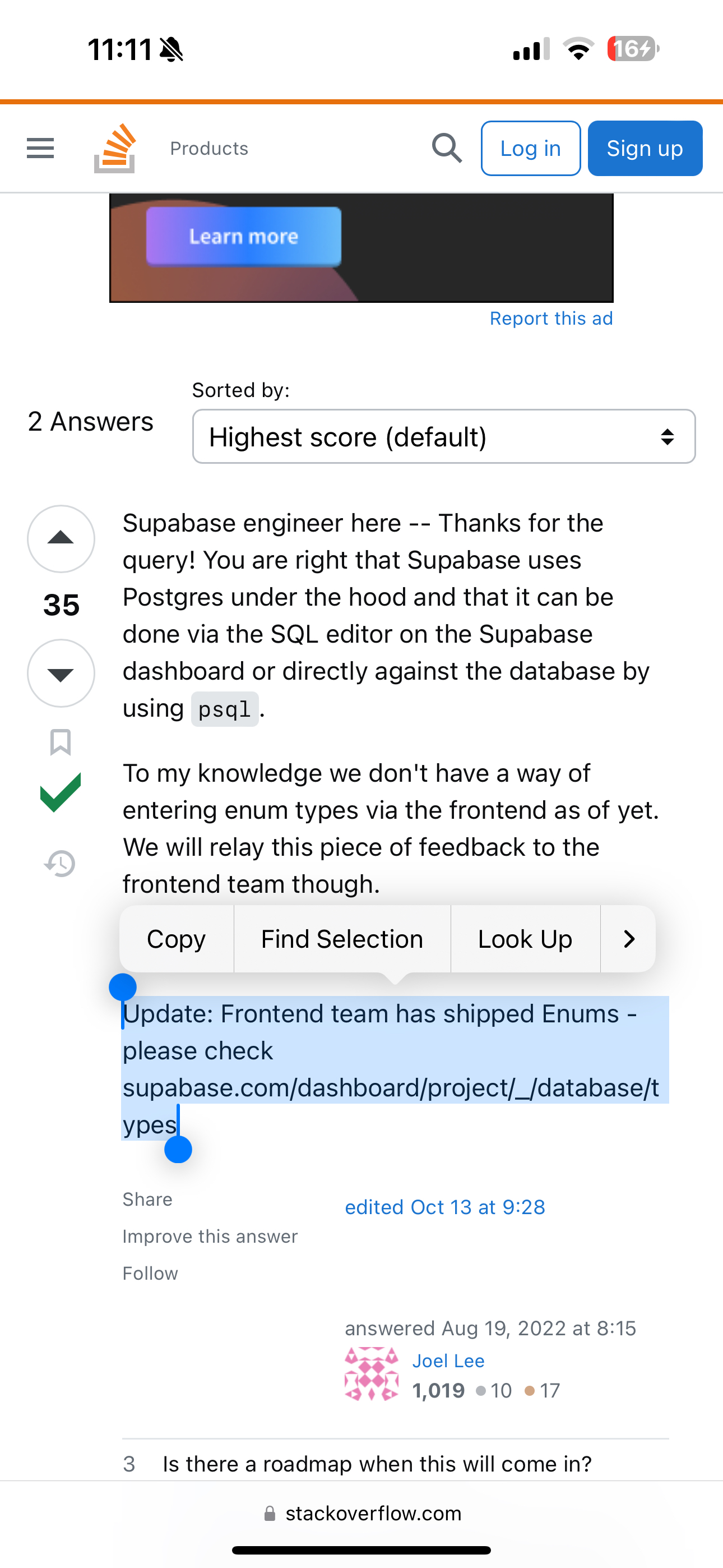
Task: Tap the Stack Overflow logo
Action: click(x=114, y=148)
